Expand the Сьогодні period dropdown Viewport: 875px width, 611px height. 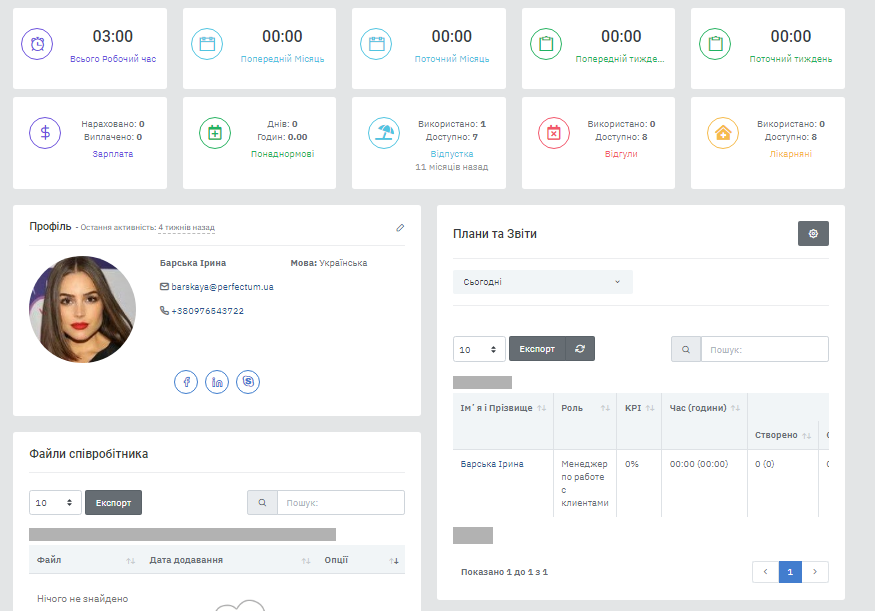542,282
